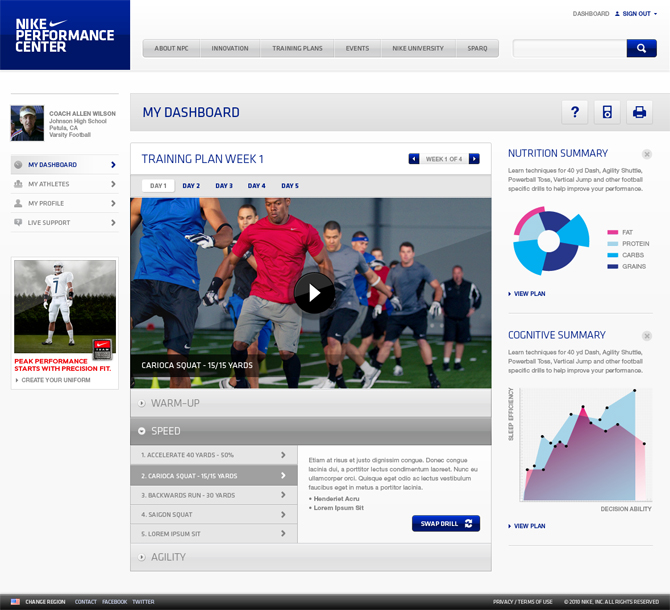670x610 pixels.
Task: Click the My Athletes sidebar icon
Action: click(18, 184)
